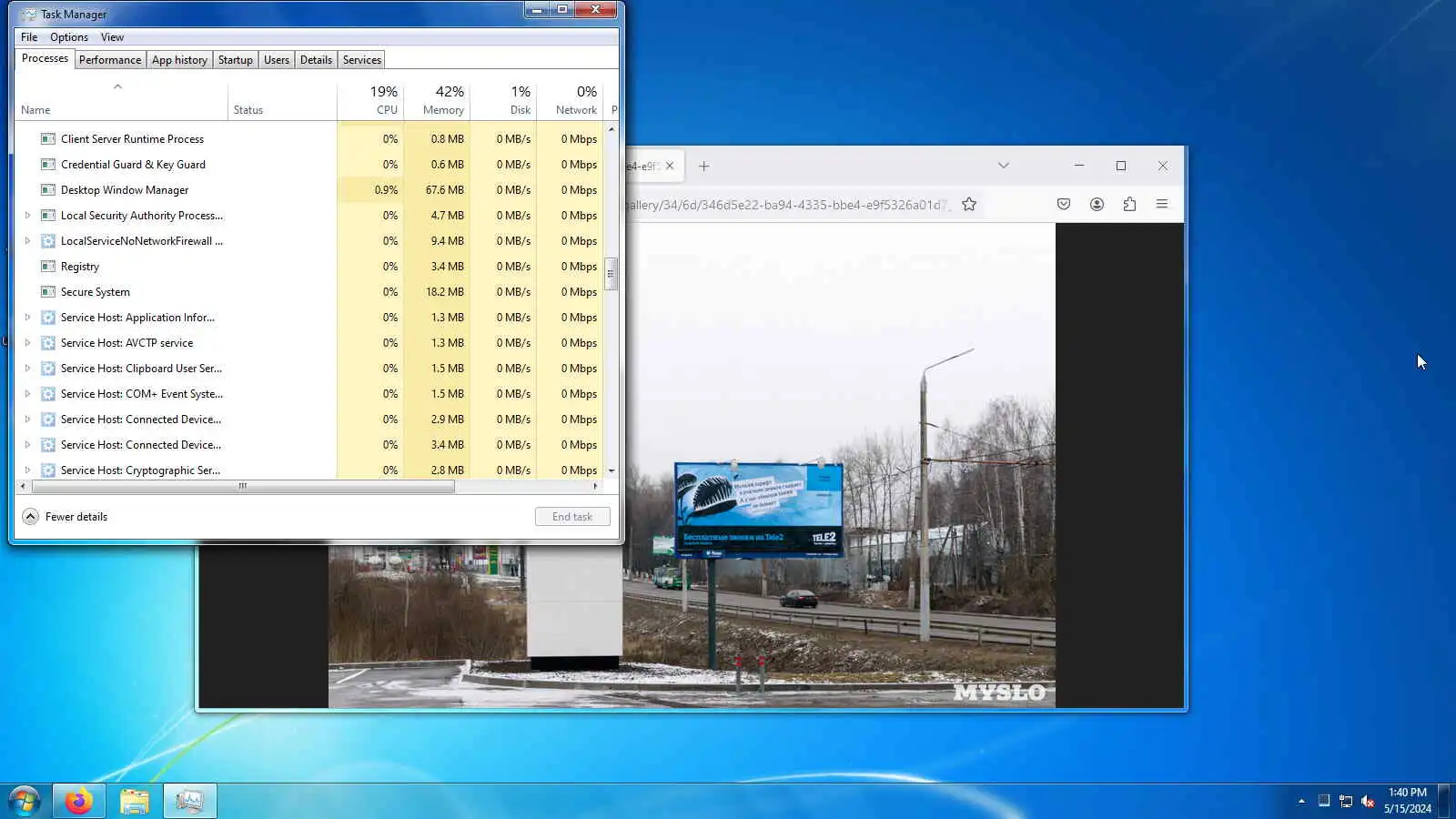Screen dimensions: 1456x819
Task: Click the Firefox icon on the taskbar
Action: [x=78, y=801]
